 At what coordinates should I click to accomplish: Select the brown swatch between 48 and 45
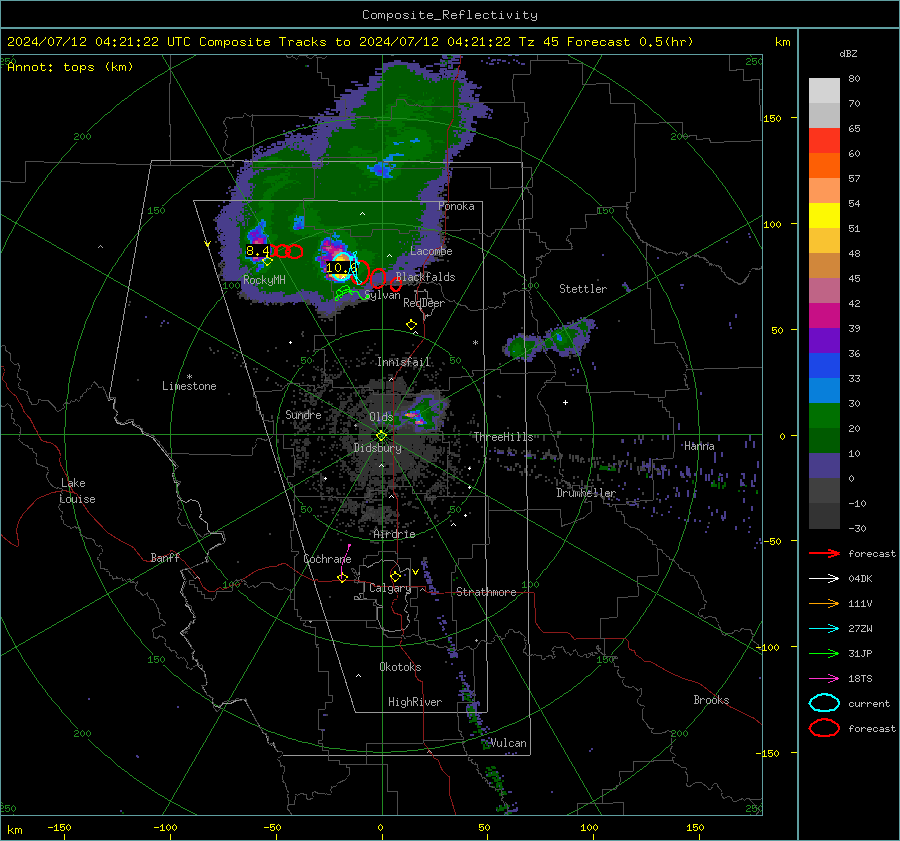[x=824, y=266]
